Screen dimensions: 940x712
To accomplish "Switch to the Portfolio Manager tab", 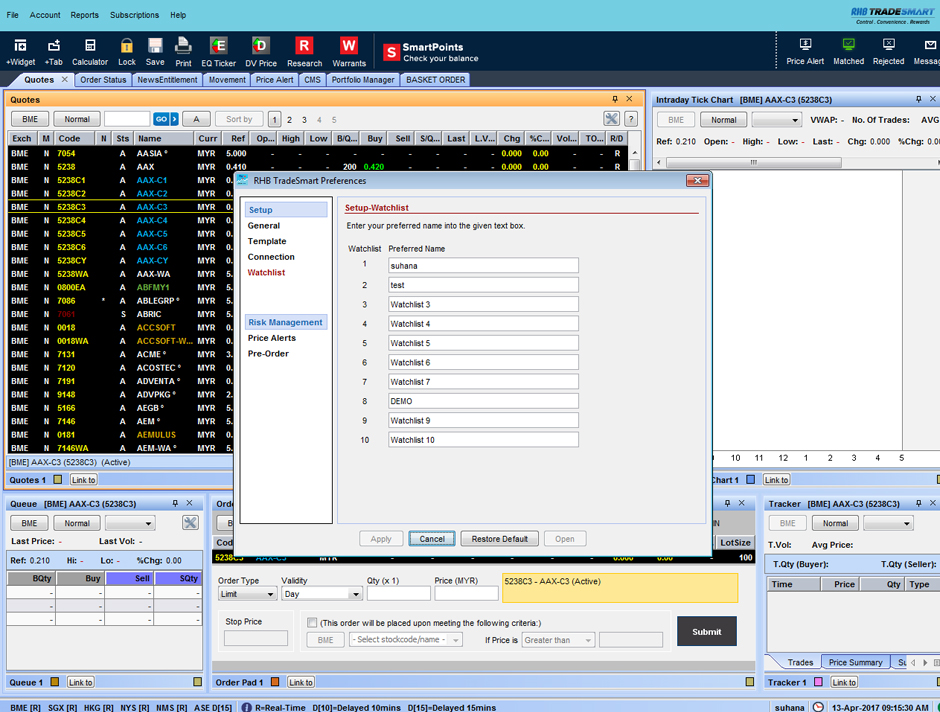I will (x=363, y=80).
